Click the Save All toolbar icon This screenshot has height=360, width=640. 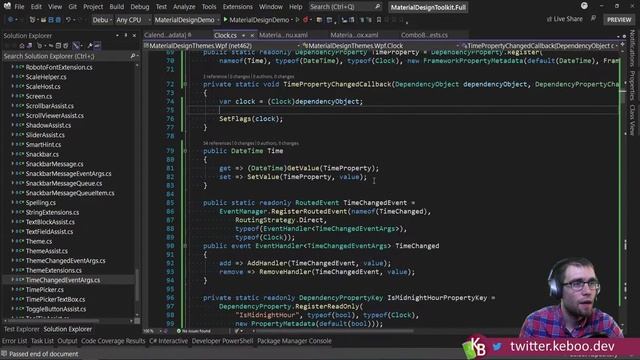click(x=58, y=20)
